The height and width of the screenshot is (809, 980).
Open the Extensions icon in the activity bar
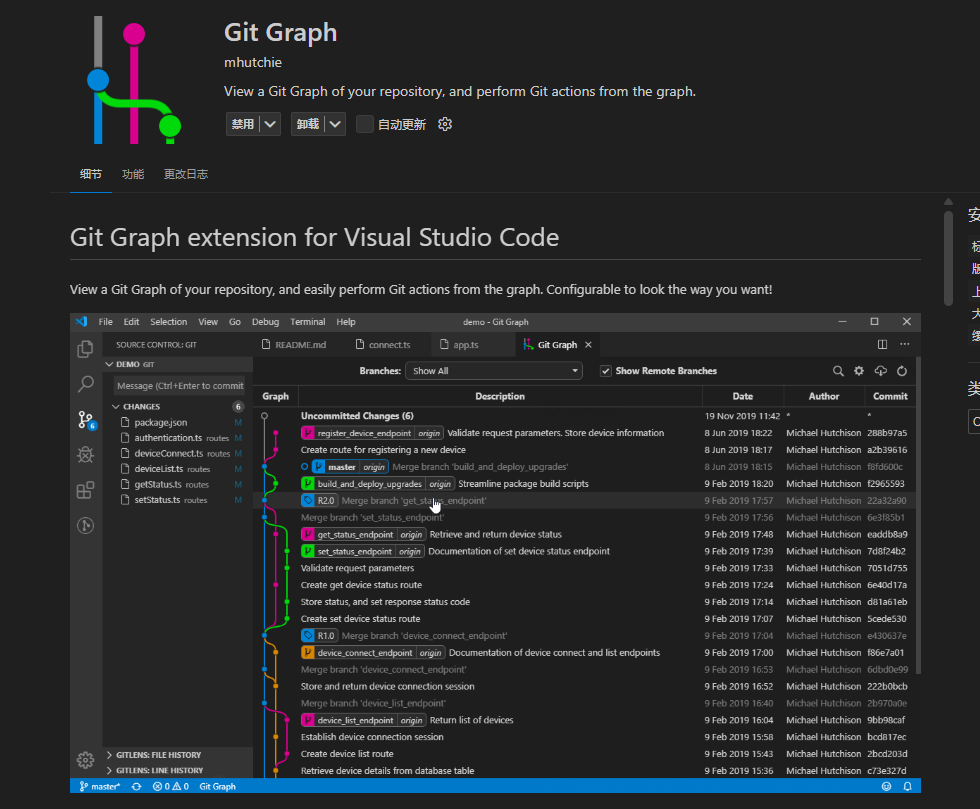coord(86,490)
